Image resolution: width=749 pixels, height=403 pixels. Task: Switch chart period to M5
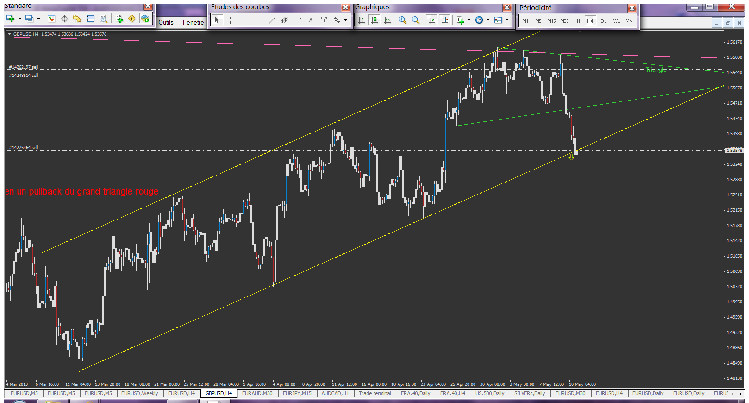pyautogui.click(x=538, y=21)
